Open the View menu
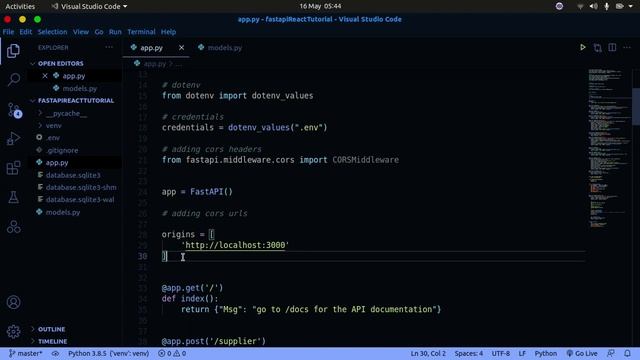Viewport: 640px width, 360px height. pyautogui.click(x=81, y=31)
